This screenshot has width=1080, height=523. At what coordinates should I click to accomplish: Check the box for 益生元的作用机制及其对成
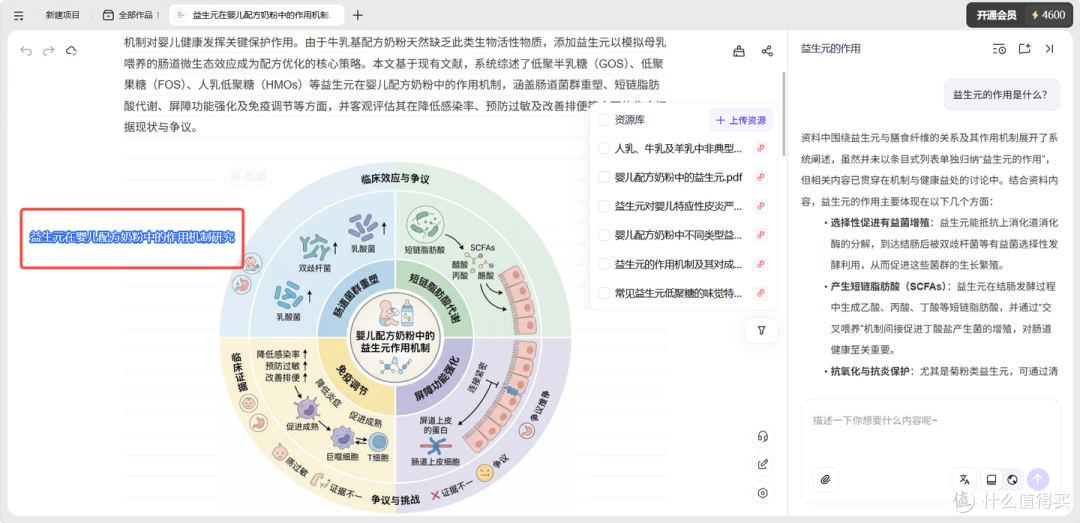click(x=604, y=264)
